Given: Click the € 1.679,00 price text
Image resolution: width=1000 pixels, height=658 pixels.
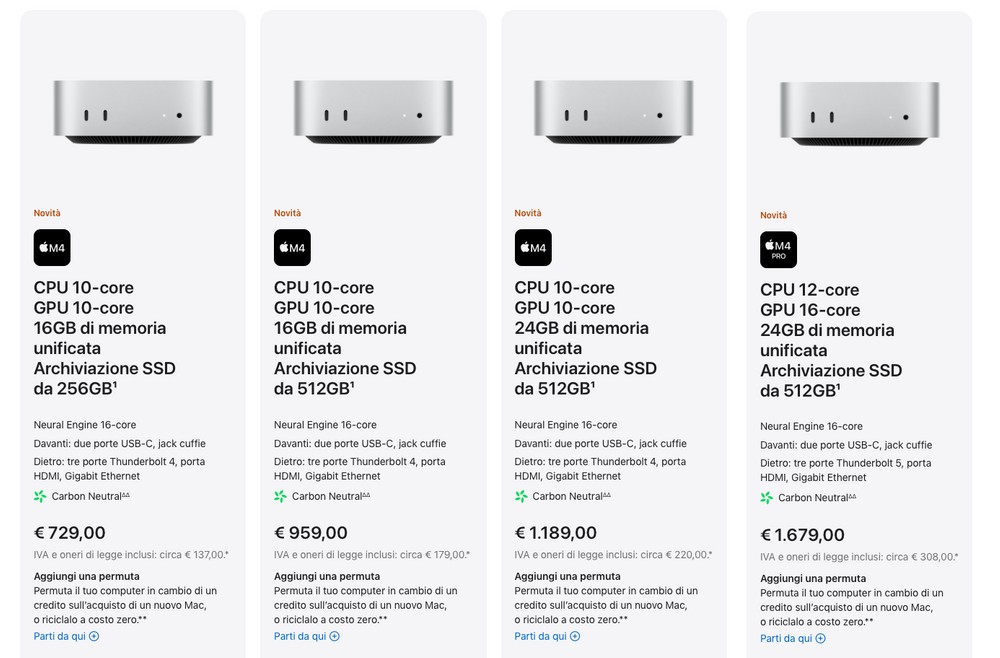Looking at the screenshot, I should pos(802,535).
